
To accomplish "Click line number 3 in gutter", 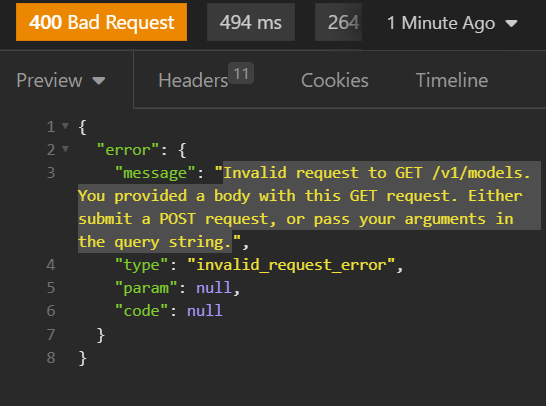I will [51, 173].
